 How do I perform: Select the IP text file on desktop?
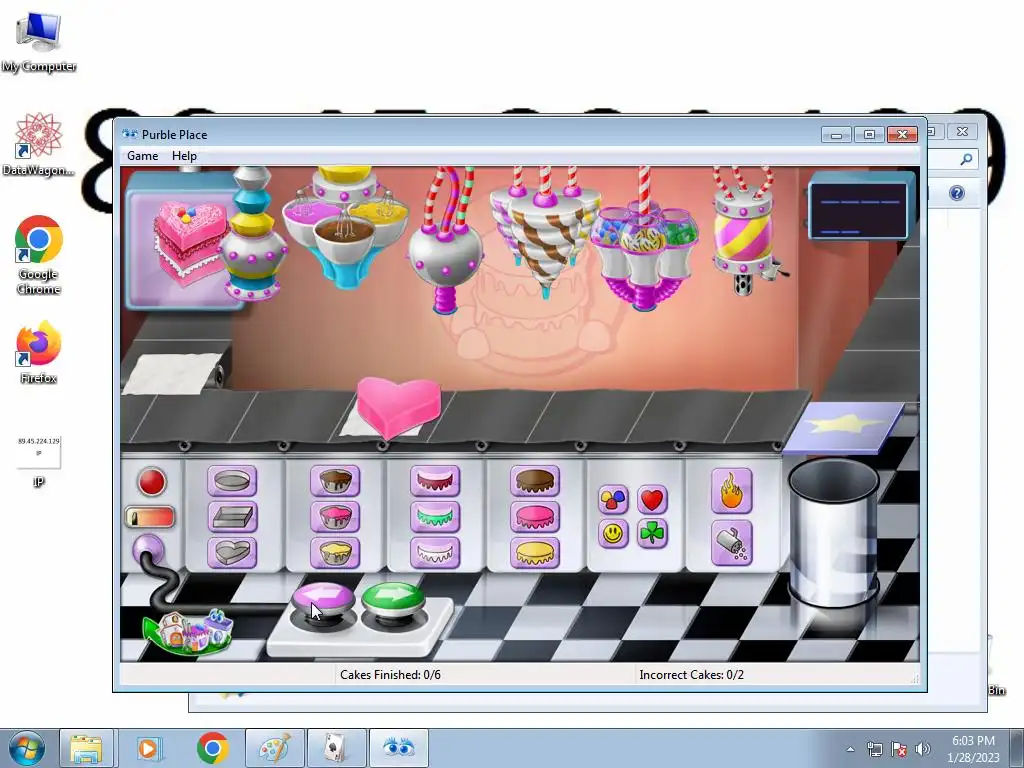pyautogui.click(x=39, y=461)
